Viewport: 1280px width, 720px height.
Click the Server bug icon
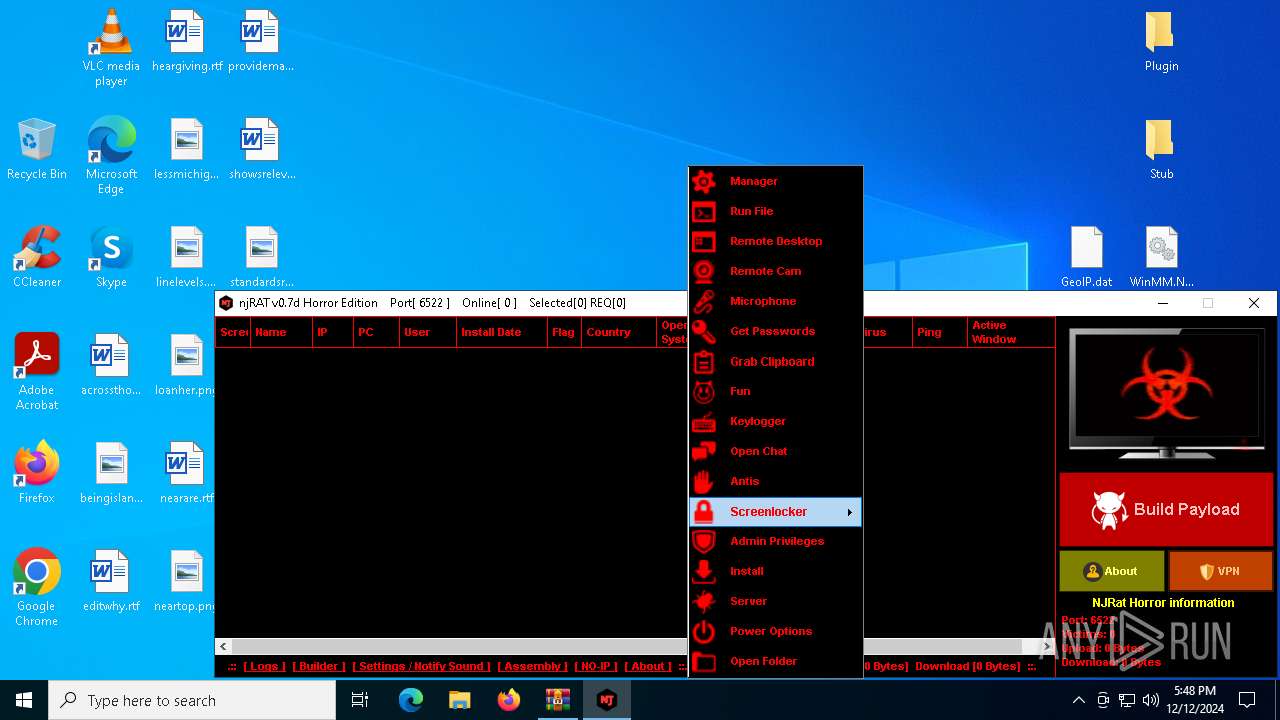click(x=704, y=601)
